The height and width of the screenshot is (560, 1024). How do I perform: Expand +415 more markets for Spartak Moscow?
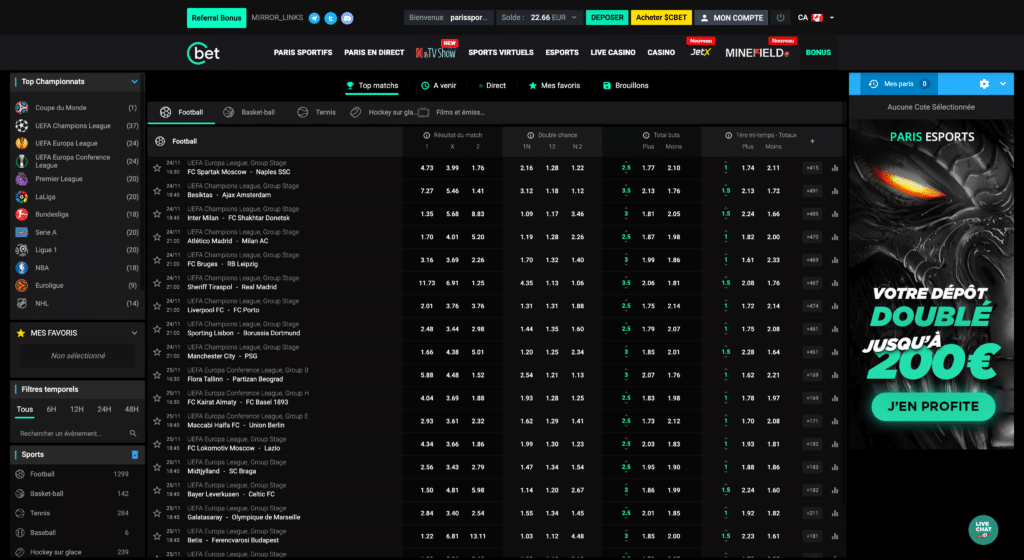pos(812,168)
